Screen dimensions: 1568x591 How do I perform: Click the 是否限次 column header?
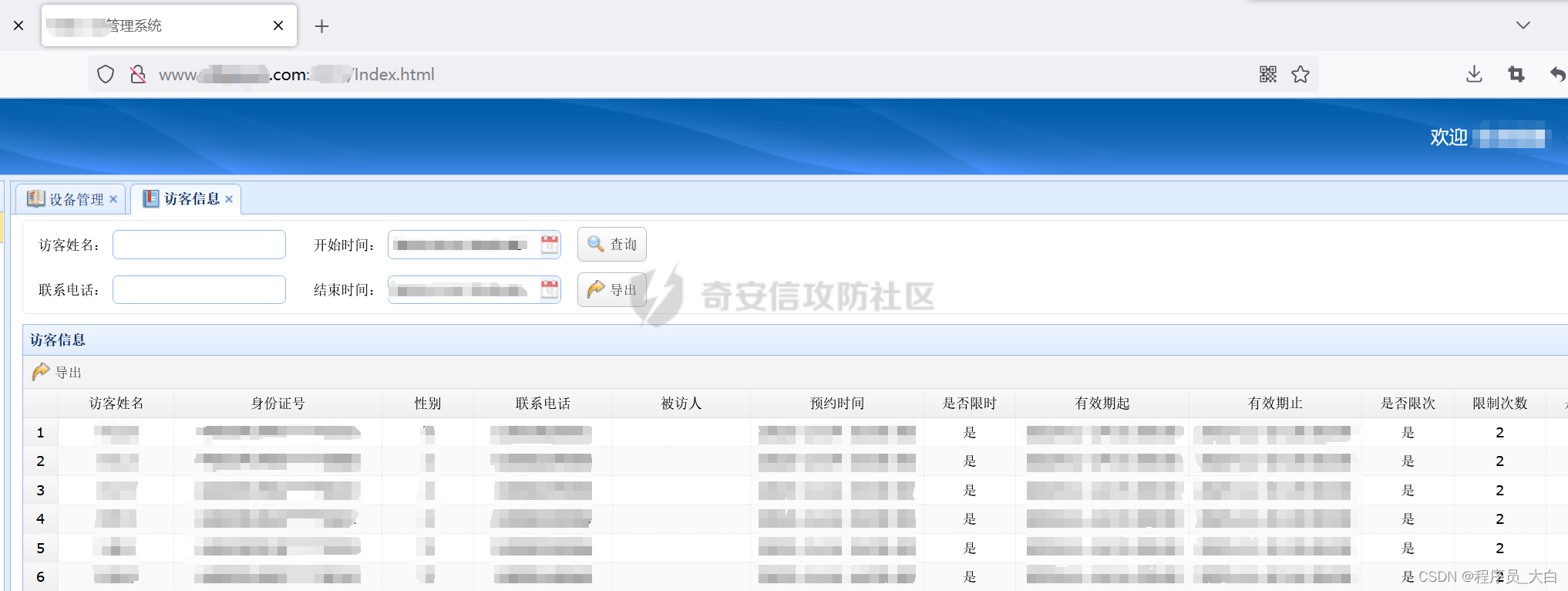[1408, 404]
